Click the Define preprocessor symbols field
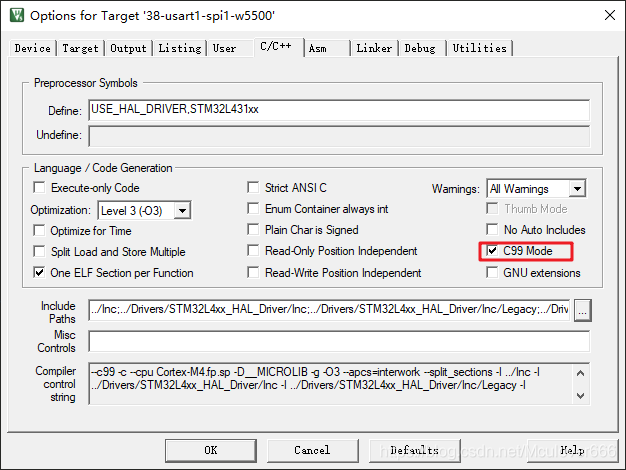This screenshot has width=626, height=470. click(339, 110)
